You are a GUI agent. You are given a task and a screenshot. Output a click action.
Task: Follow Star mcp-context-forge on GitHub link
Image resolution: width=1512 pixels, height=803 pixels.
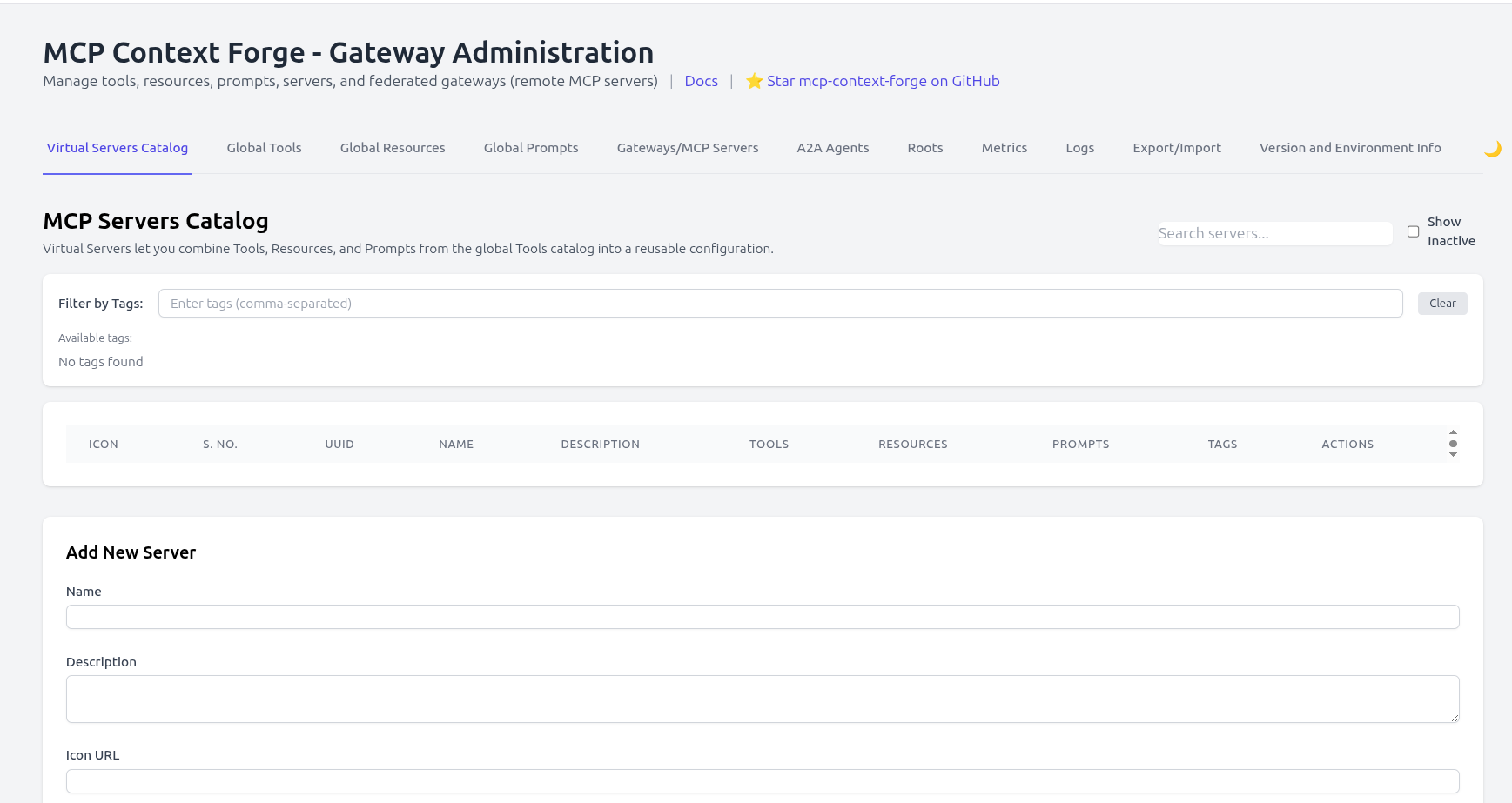click(873, 81)
